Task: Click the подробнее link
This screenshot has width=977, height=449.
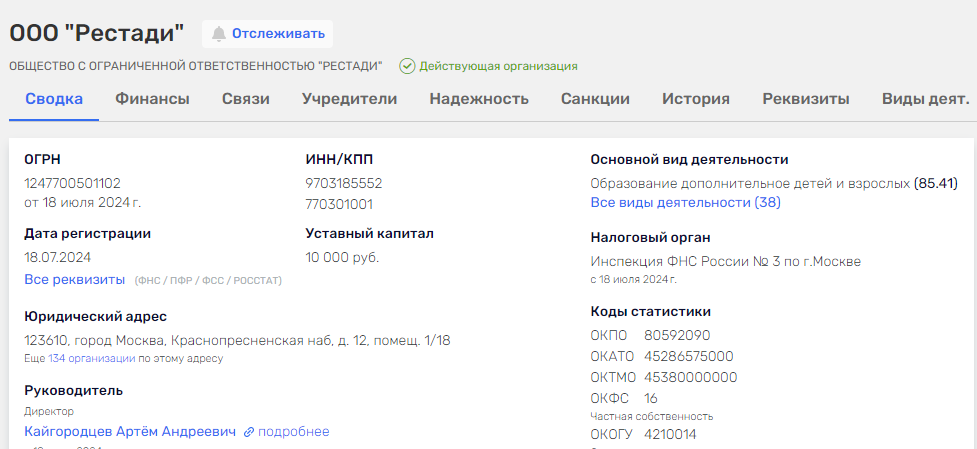Action: 293,432
